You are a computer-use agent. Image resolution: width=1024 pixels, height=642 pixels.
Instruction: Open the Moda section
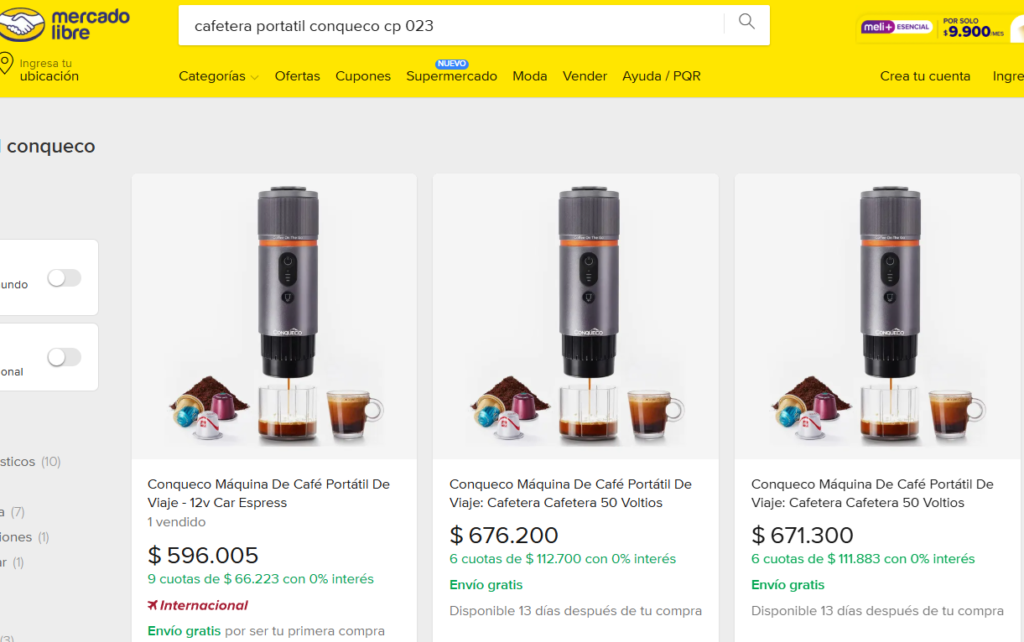pyautogui.click(x=529, y=76)
